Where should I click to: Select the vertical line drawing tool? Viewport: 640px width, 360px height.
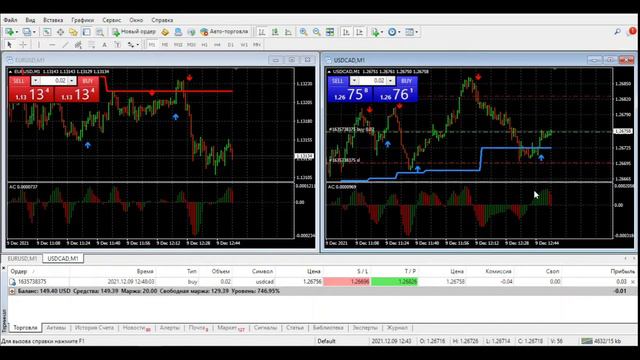tap(39, 44)
